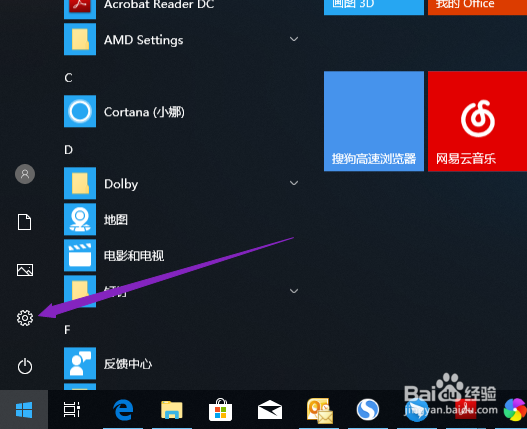Screen dimensions: 527x429
Task: Click the user account avatar
Action: click(25, 174)
